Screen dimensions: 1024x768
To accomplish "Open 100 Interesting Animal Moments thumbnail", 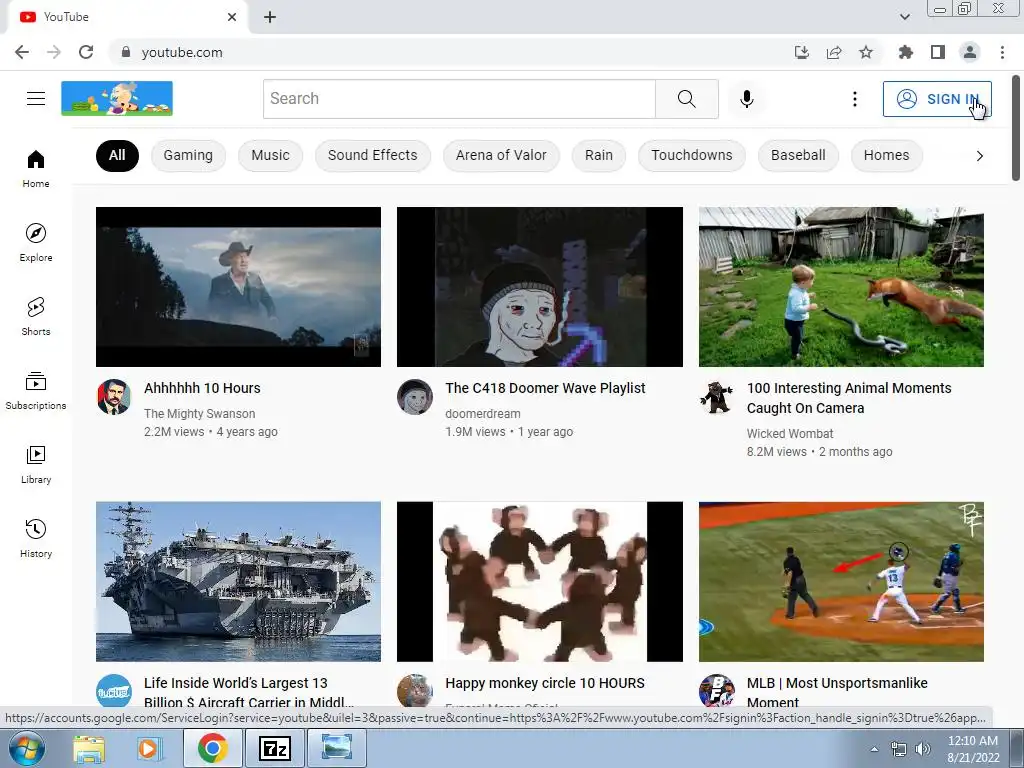I will [841, 287].
